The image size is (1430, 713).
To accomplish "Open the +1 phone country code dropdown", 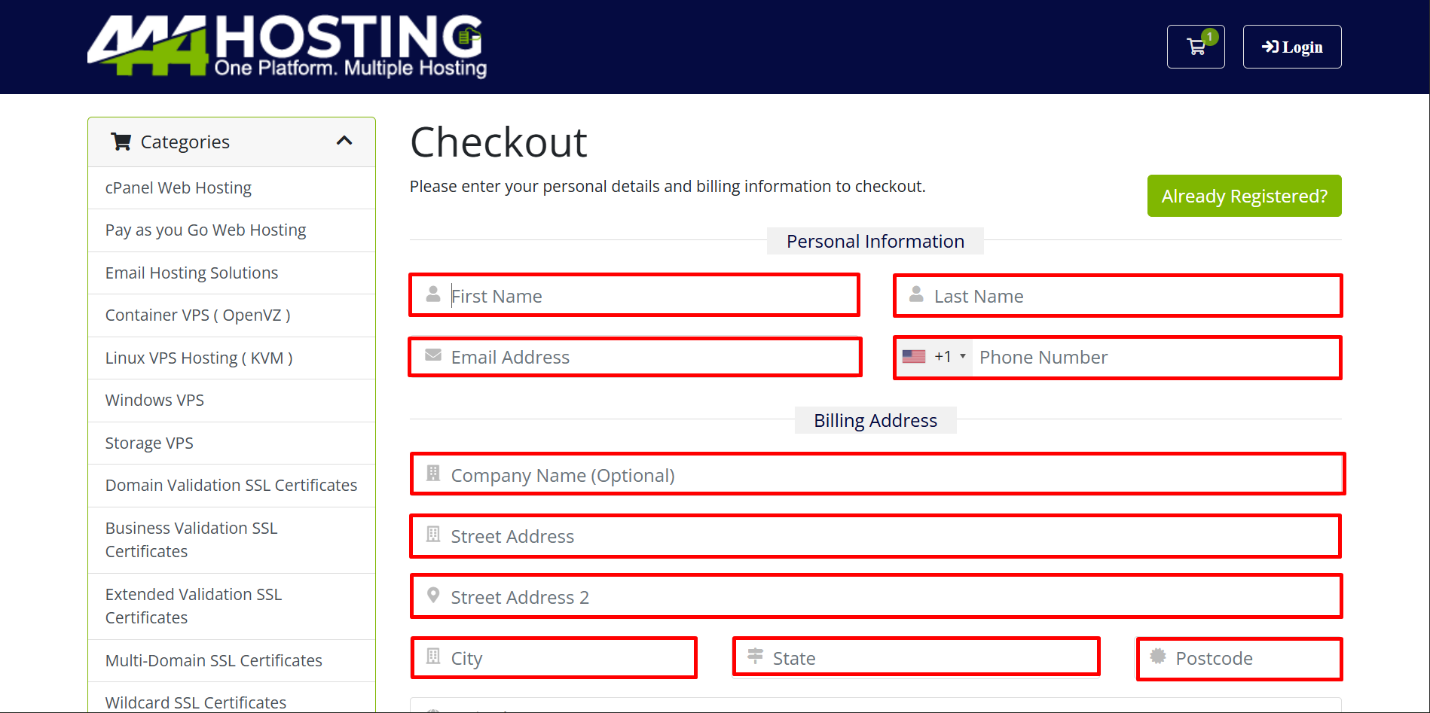I will coord(951,357).
